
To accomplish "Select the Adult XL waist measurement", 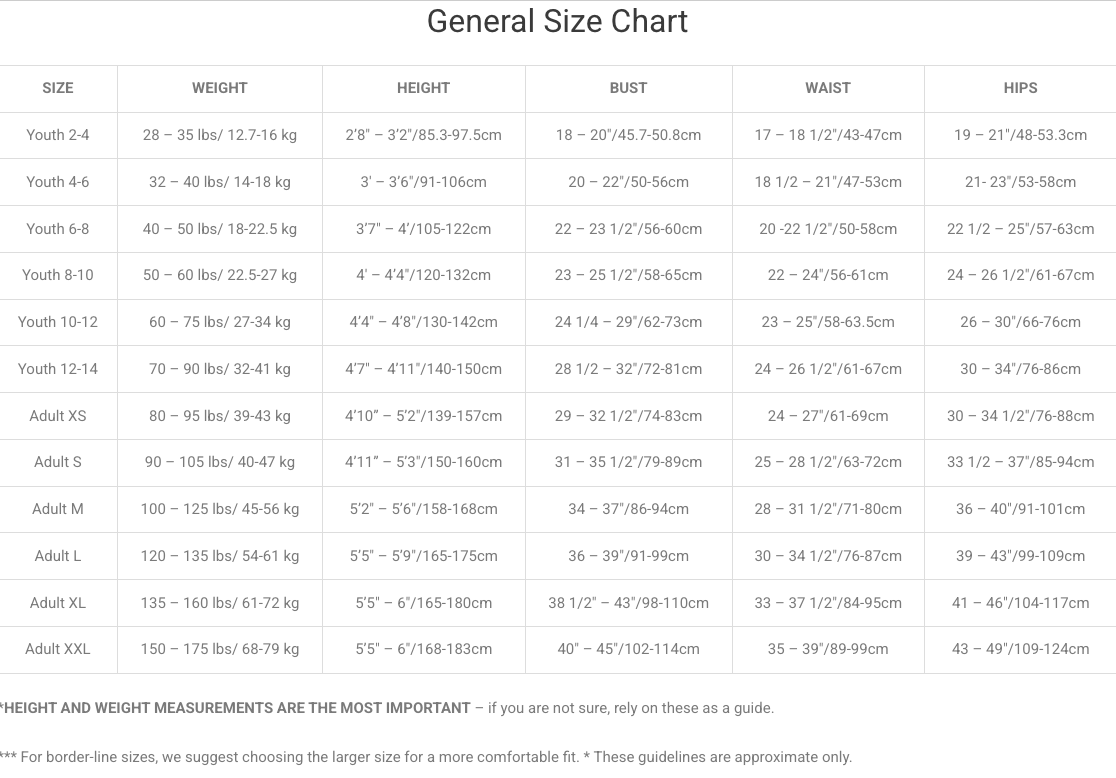I will (828, 603).
